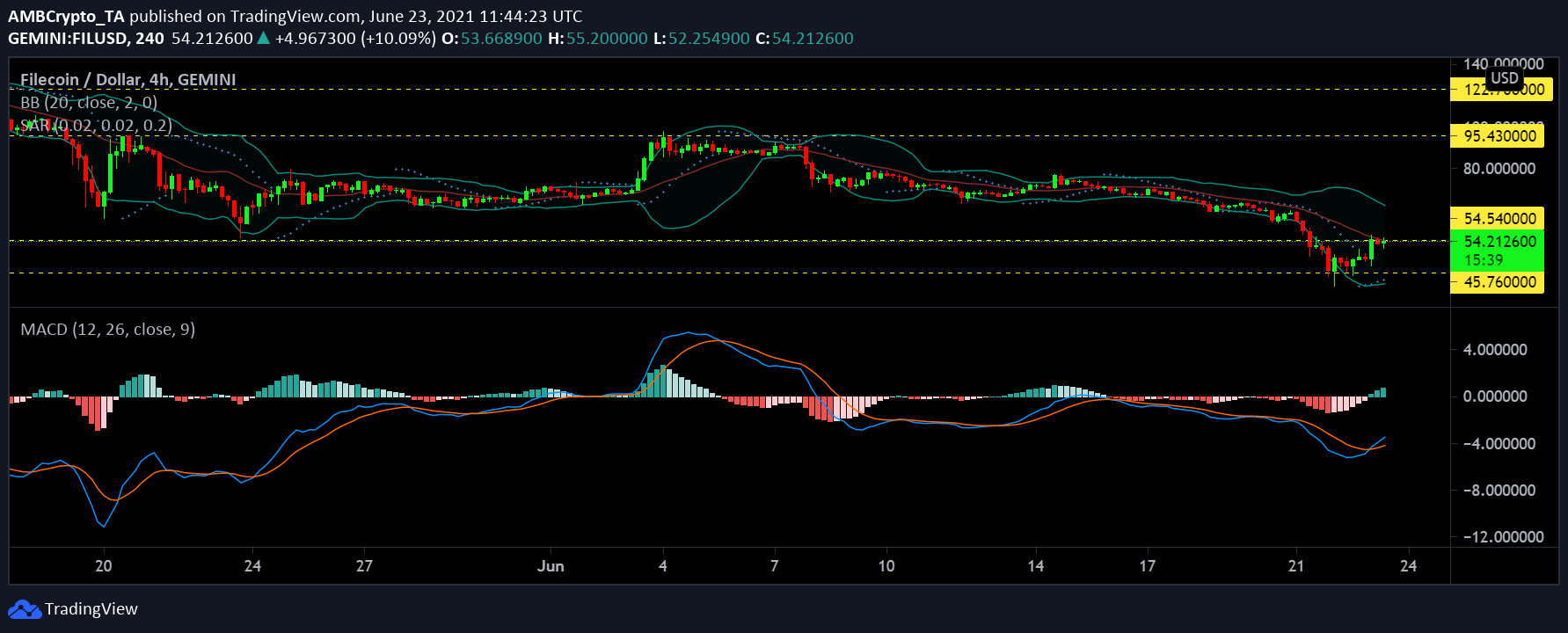The image size is (1568, 633).
Task: Click the +4.967300 (+10.09%) change value
Action: (x=356, y=38)
